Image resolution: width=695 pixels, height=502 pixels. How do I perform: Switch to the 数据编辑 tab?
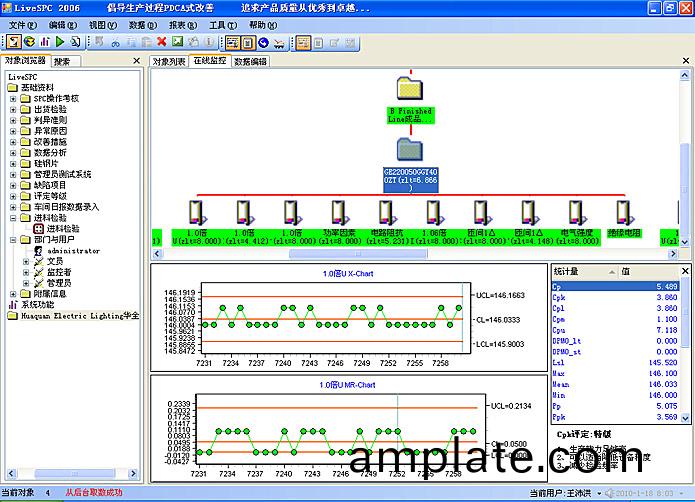[250, 62]
